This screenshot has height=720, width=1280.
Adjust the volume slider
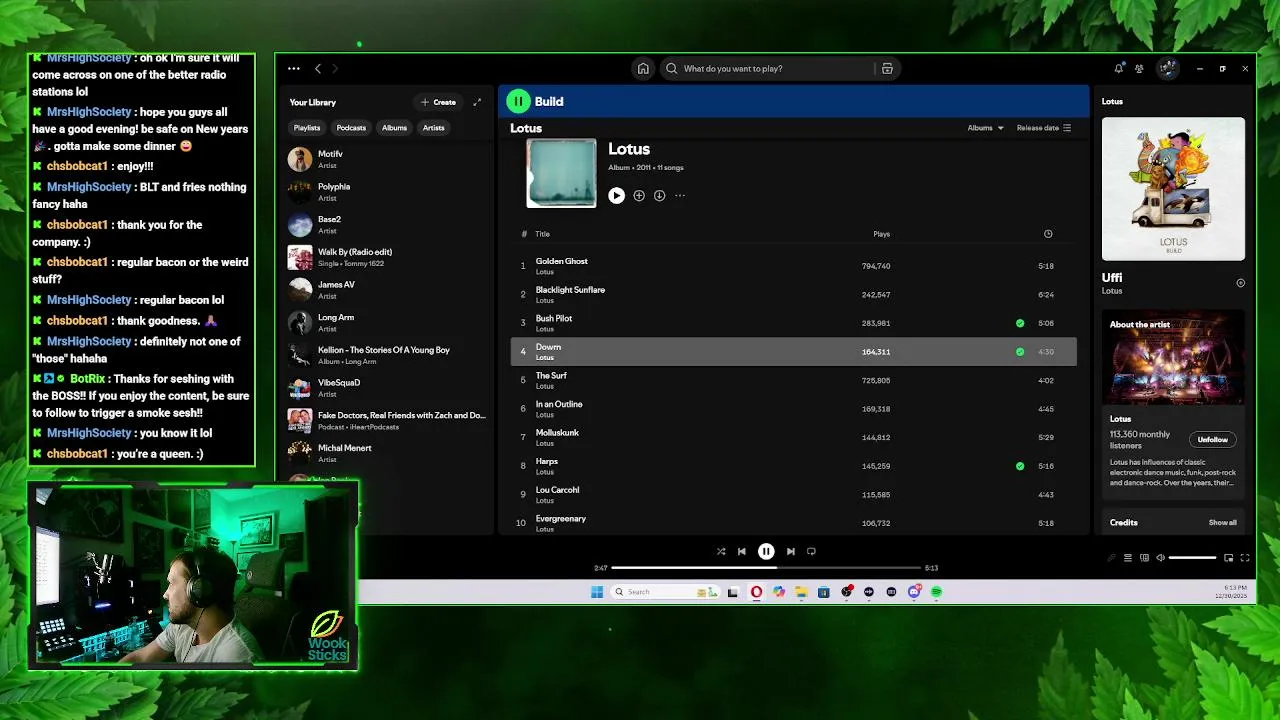(x=1192, y=558)
